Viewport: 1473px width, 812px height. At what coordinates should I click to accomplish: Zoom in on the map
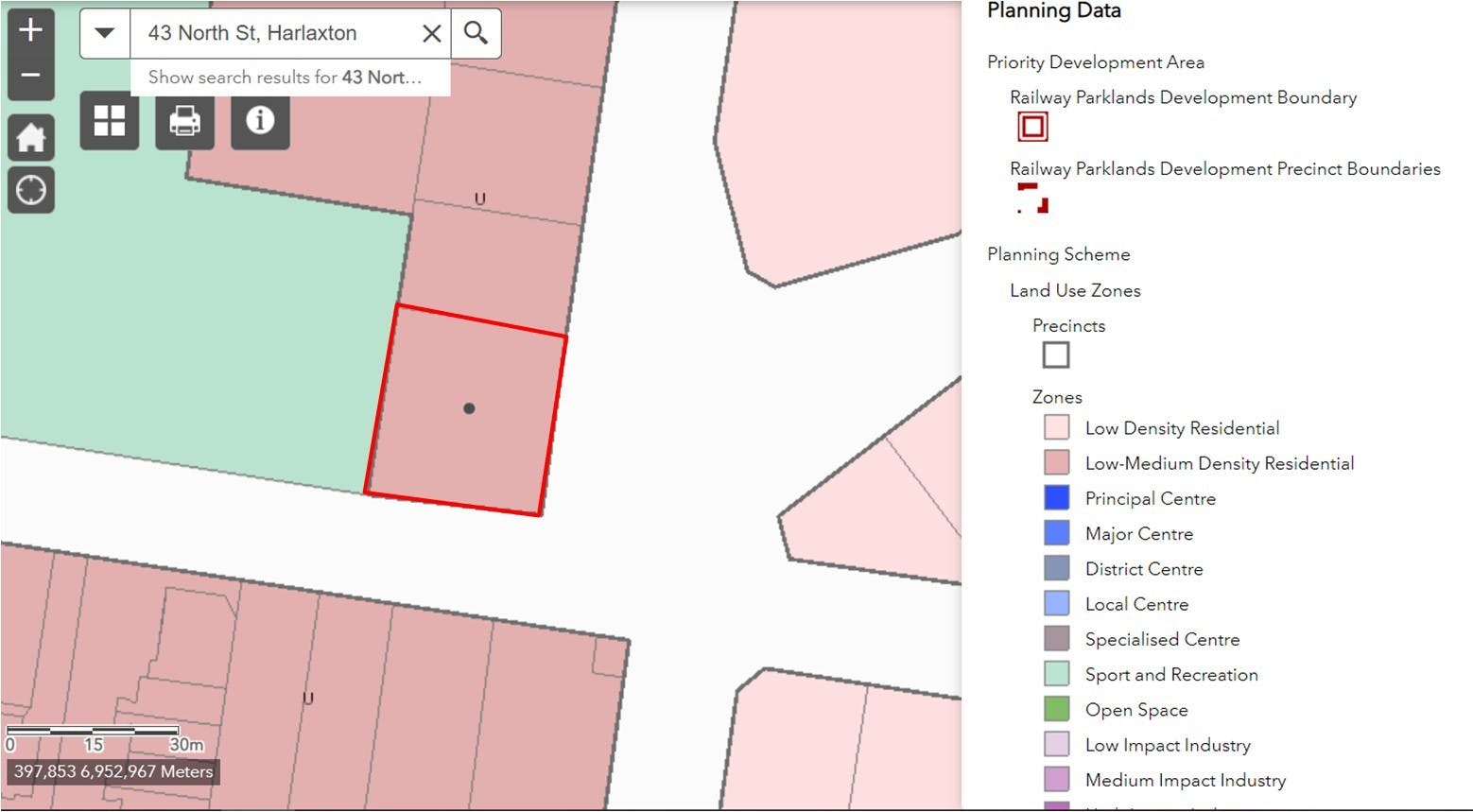pyautogui.click(x=30, y=30)
